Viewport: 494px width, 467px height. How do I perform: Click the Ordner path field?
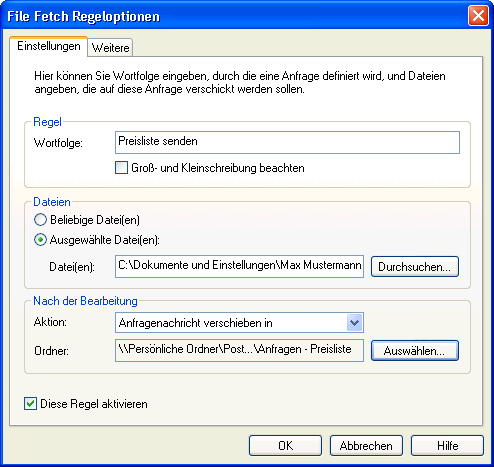tap(239, 350)
